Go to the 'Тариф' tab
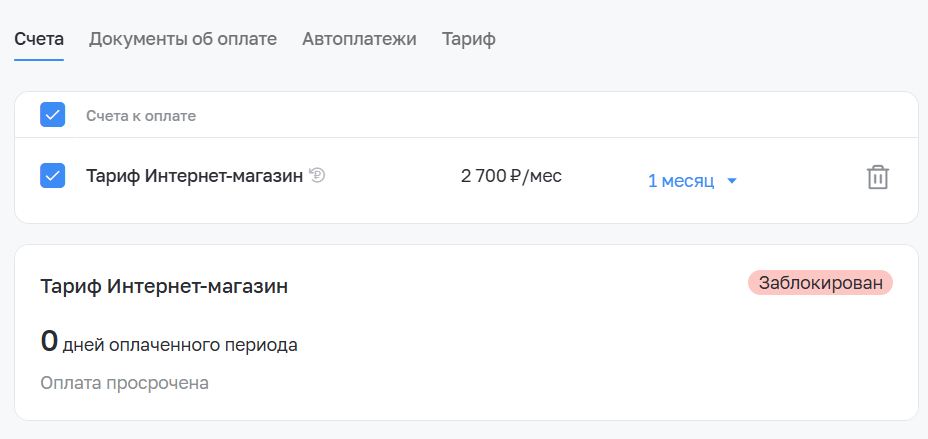 (x=469, y=39)
